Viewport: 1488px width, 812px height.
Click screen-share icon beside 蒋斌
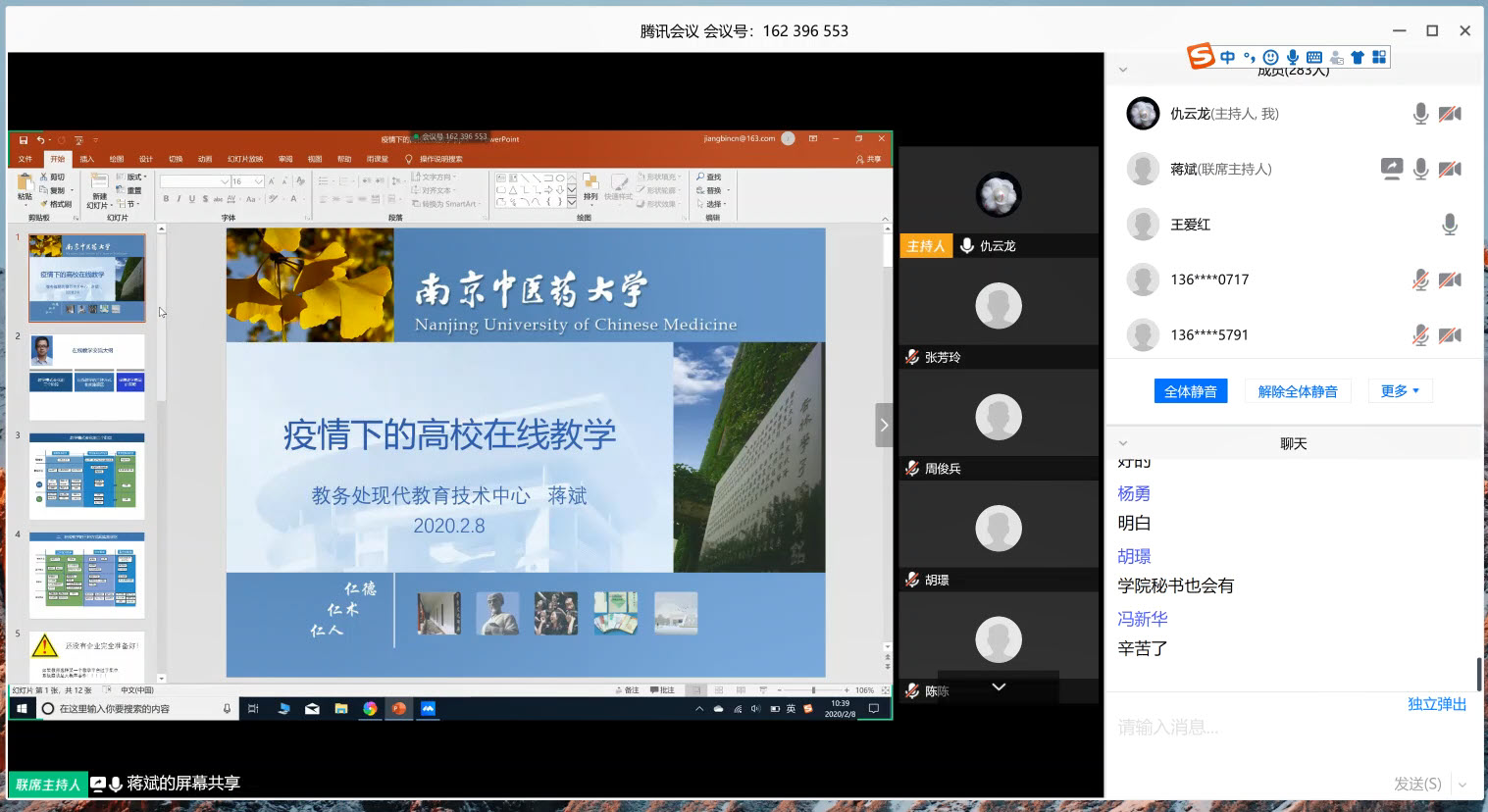tap(1391, 169)
